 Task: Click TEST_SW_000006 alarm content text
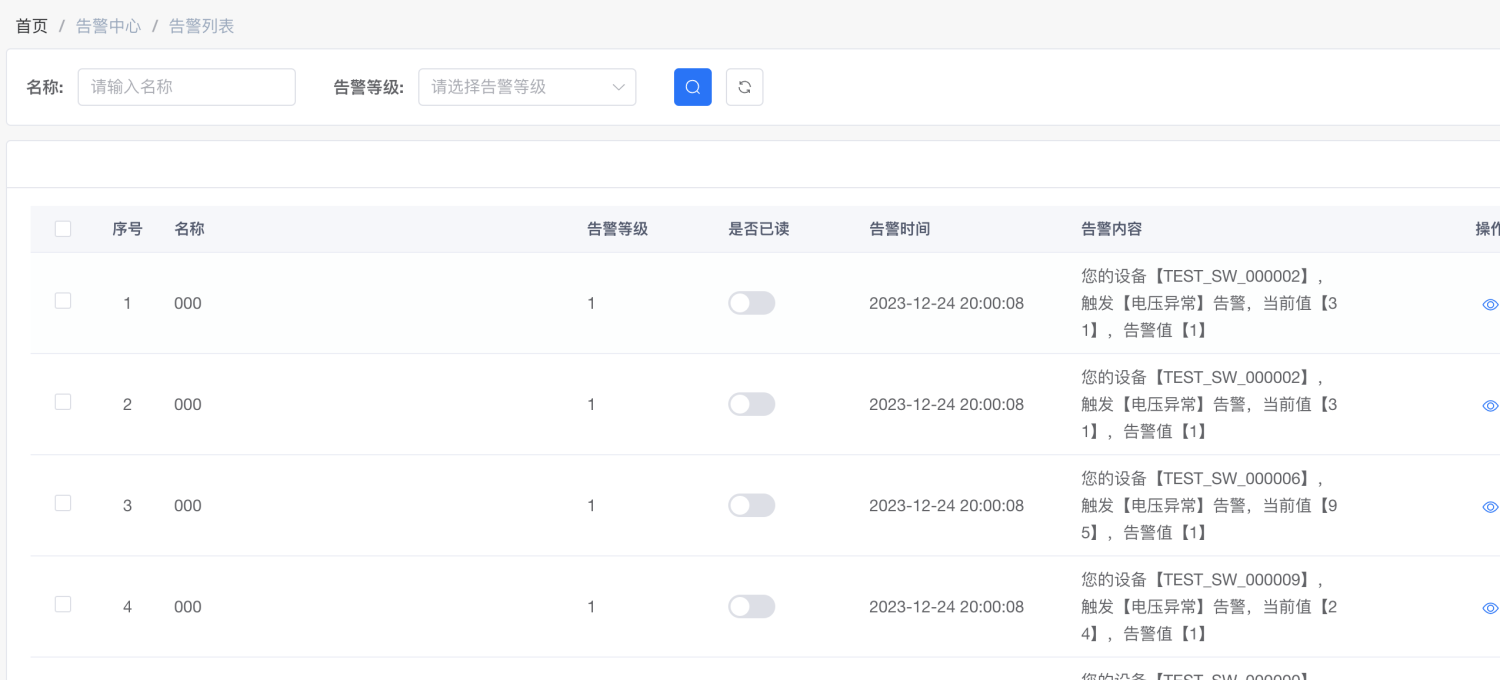click(1209, 505)
